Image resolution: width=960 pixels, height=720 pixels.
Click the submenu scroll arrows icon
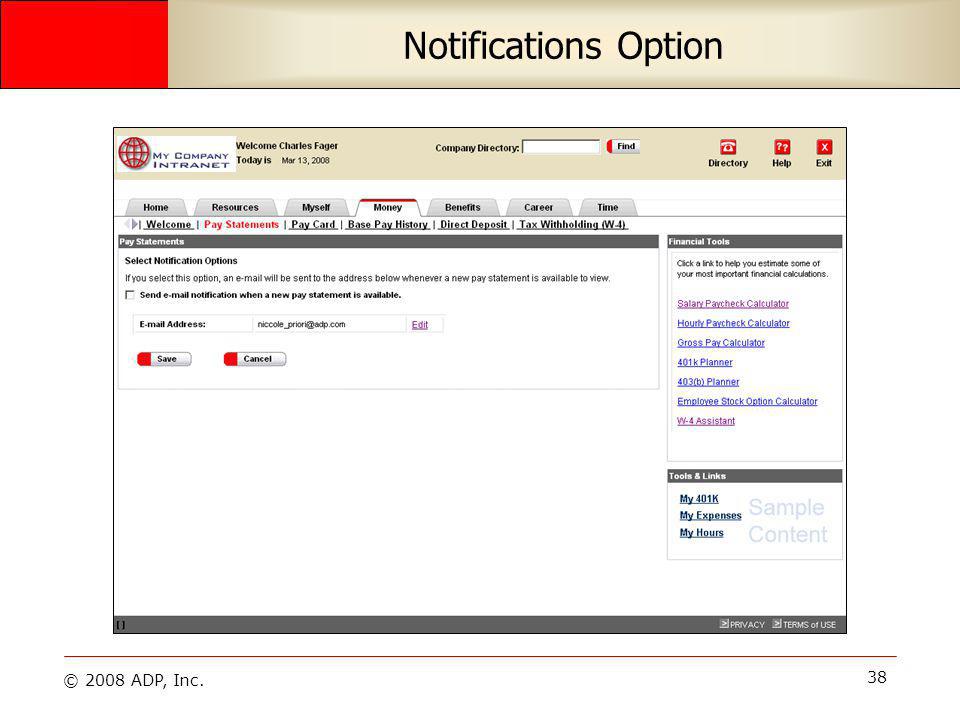point(132,224)
